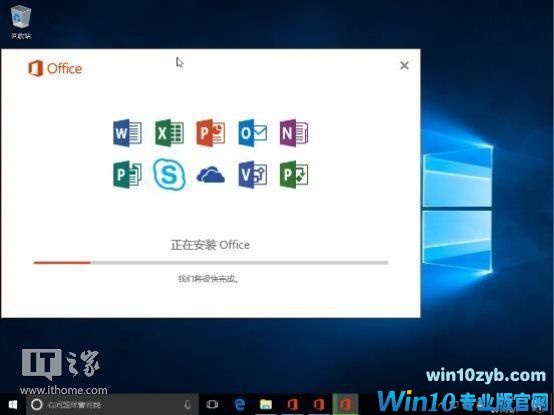554x415 pixels.
Task: Select the Recycle Bin desktop icon
Action: point(21,22)
